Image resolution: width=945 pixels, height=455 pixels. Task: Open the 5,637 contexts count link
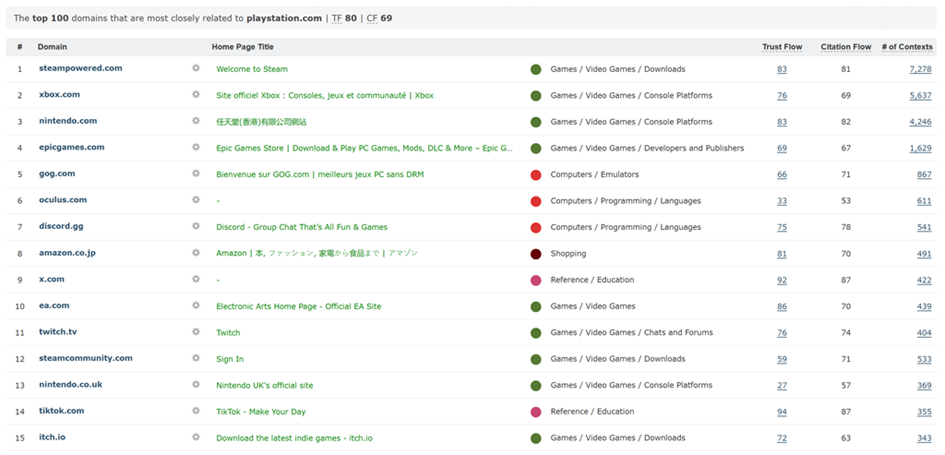[920, 96]
